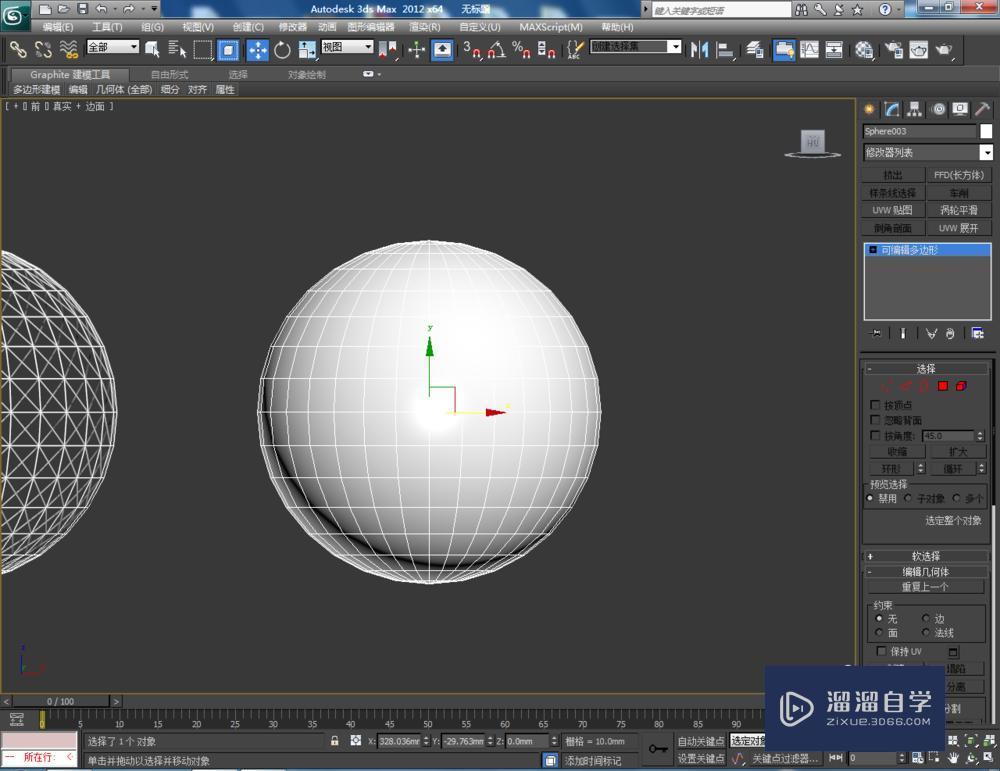
Task: Click the 子对象 preview selection radio button
Action: tap(906, 498)
